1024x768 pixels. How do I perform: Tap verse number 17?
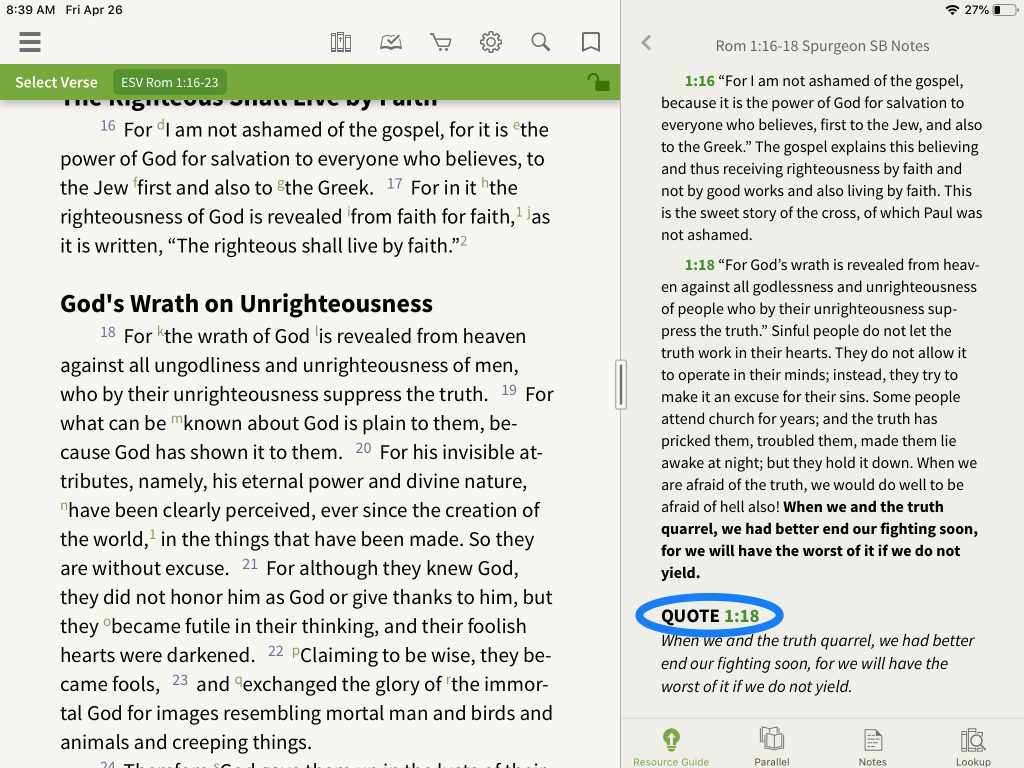pos(394,184)
